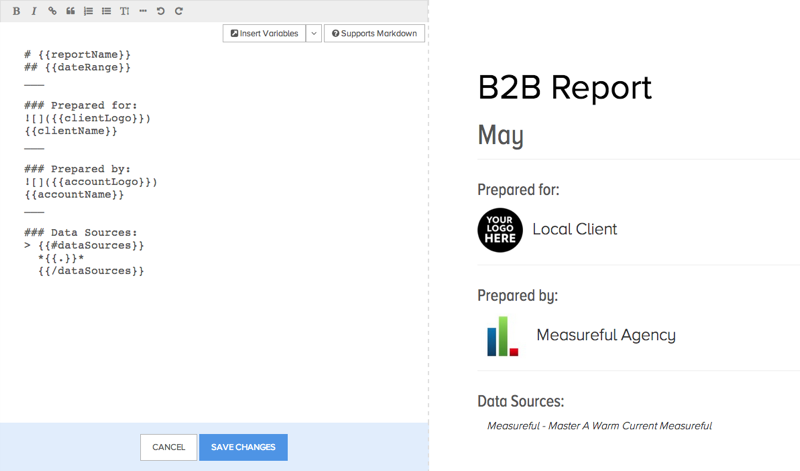Cancel editing the report cover
800x471 pixels.
click(168, 447)
